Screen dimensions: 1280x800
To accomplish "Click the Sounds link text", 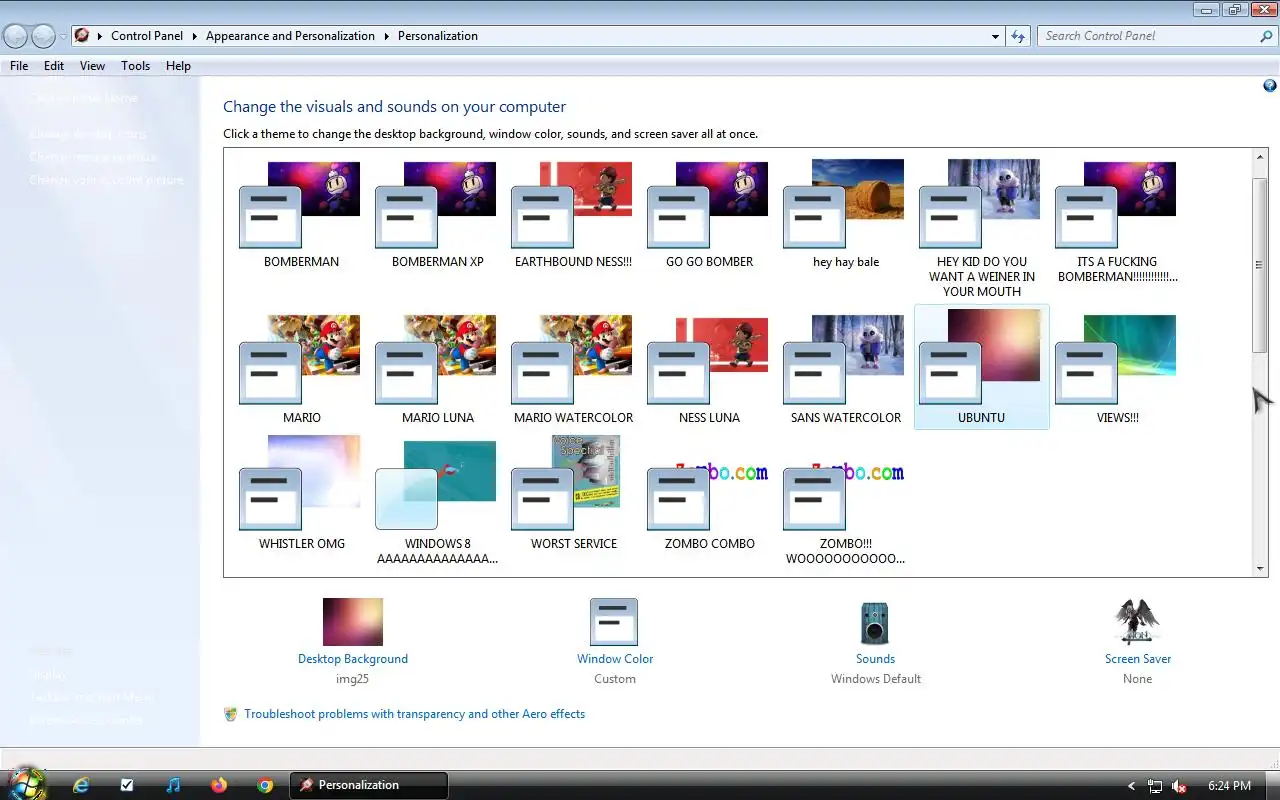I will [875, 659].
